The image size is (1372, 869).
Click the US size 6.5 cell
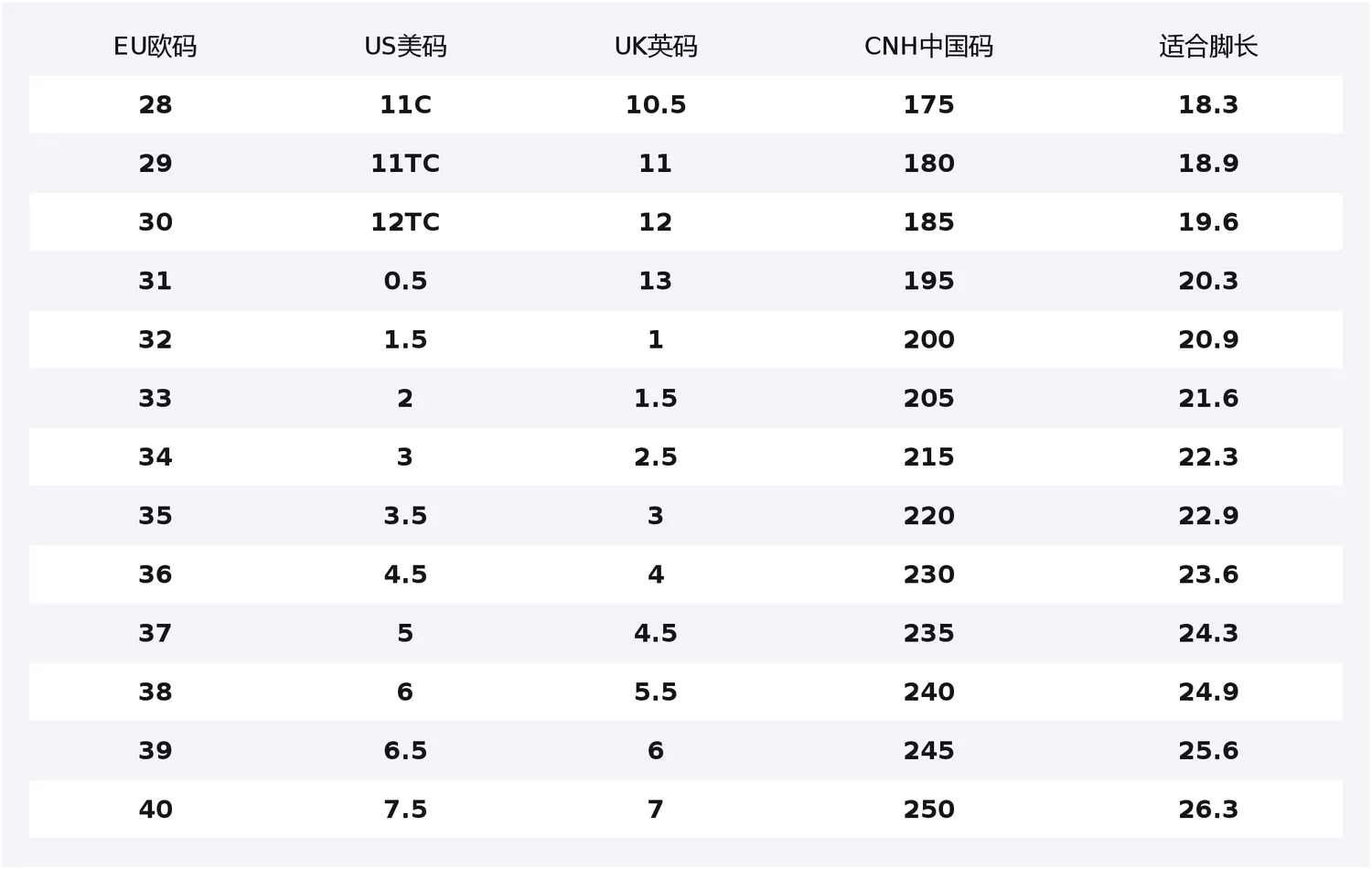click(405, 750)
